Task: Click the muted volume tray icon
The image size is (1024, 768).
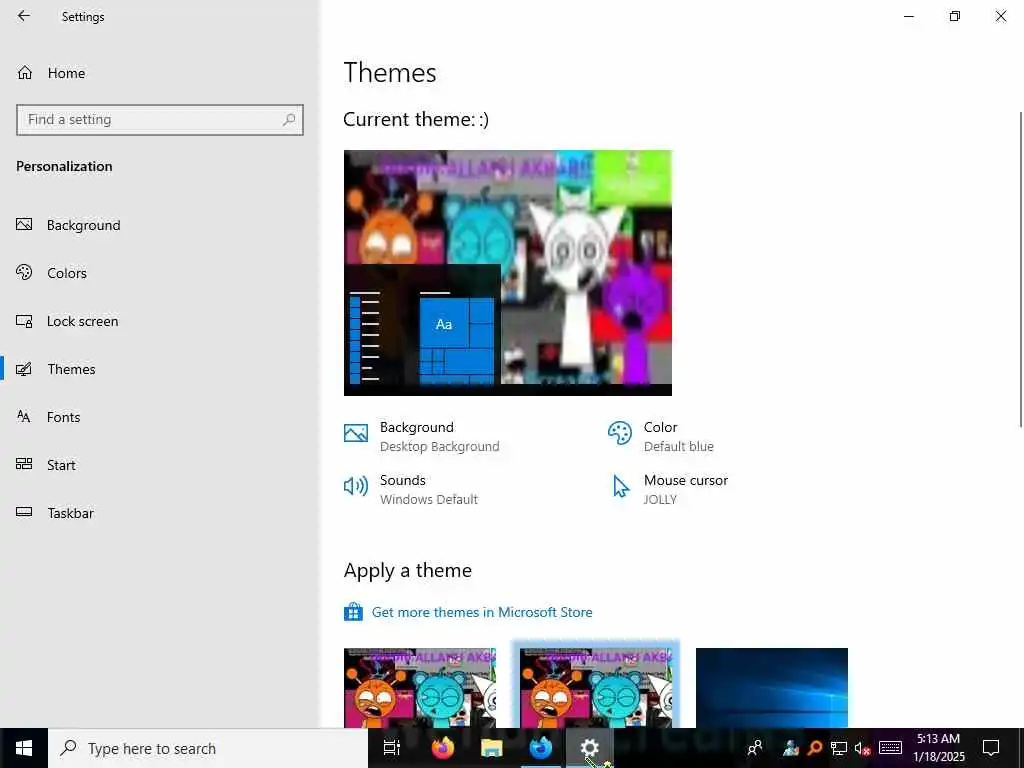Action: click(862, 748)
